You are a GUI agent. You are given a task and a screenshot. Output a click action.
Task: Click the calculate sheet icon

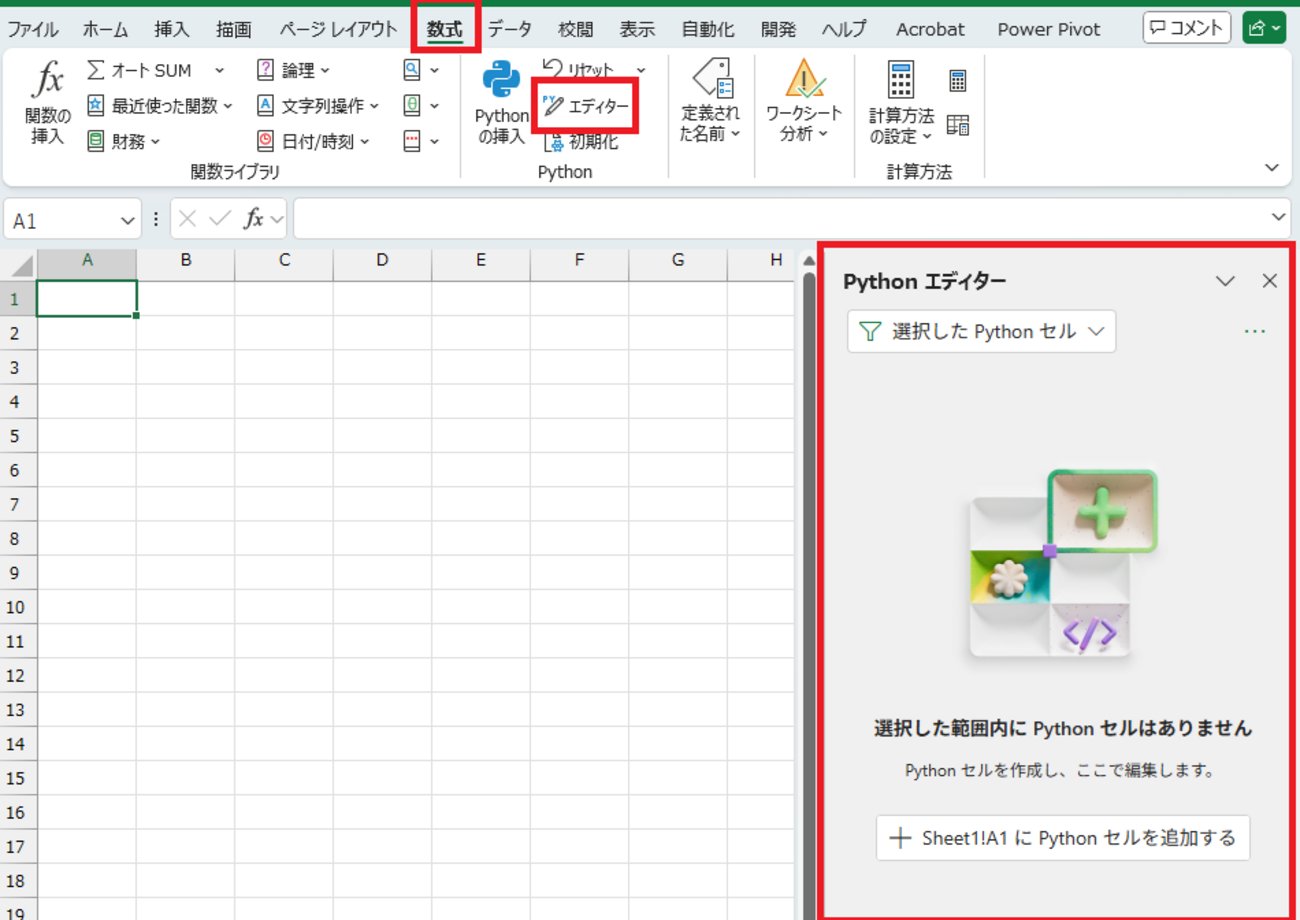pyautogui.click(x=958, y=125)
